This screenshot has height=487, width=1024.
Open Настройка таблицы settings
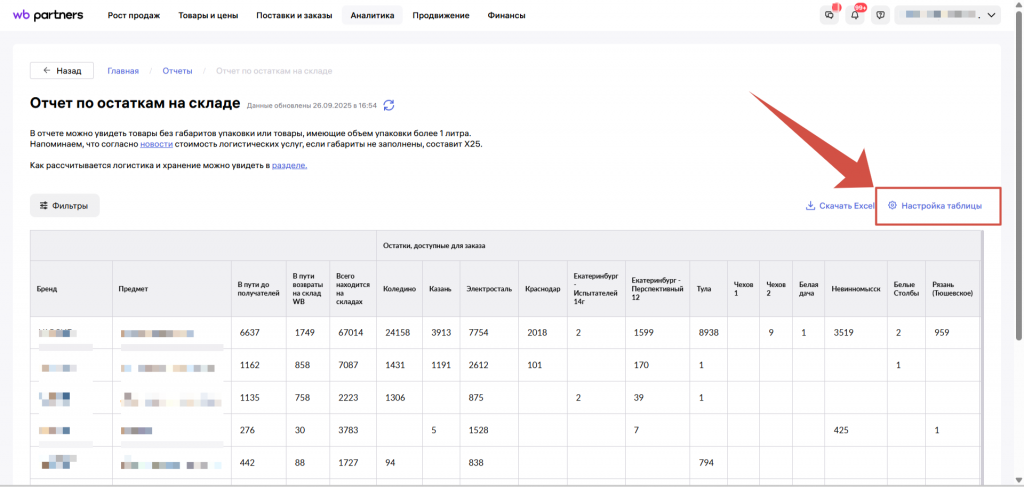(935, 206)
